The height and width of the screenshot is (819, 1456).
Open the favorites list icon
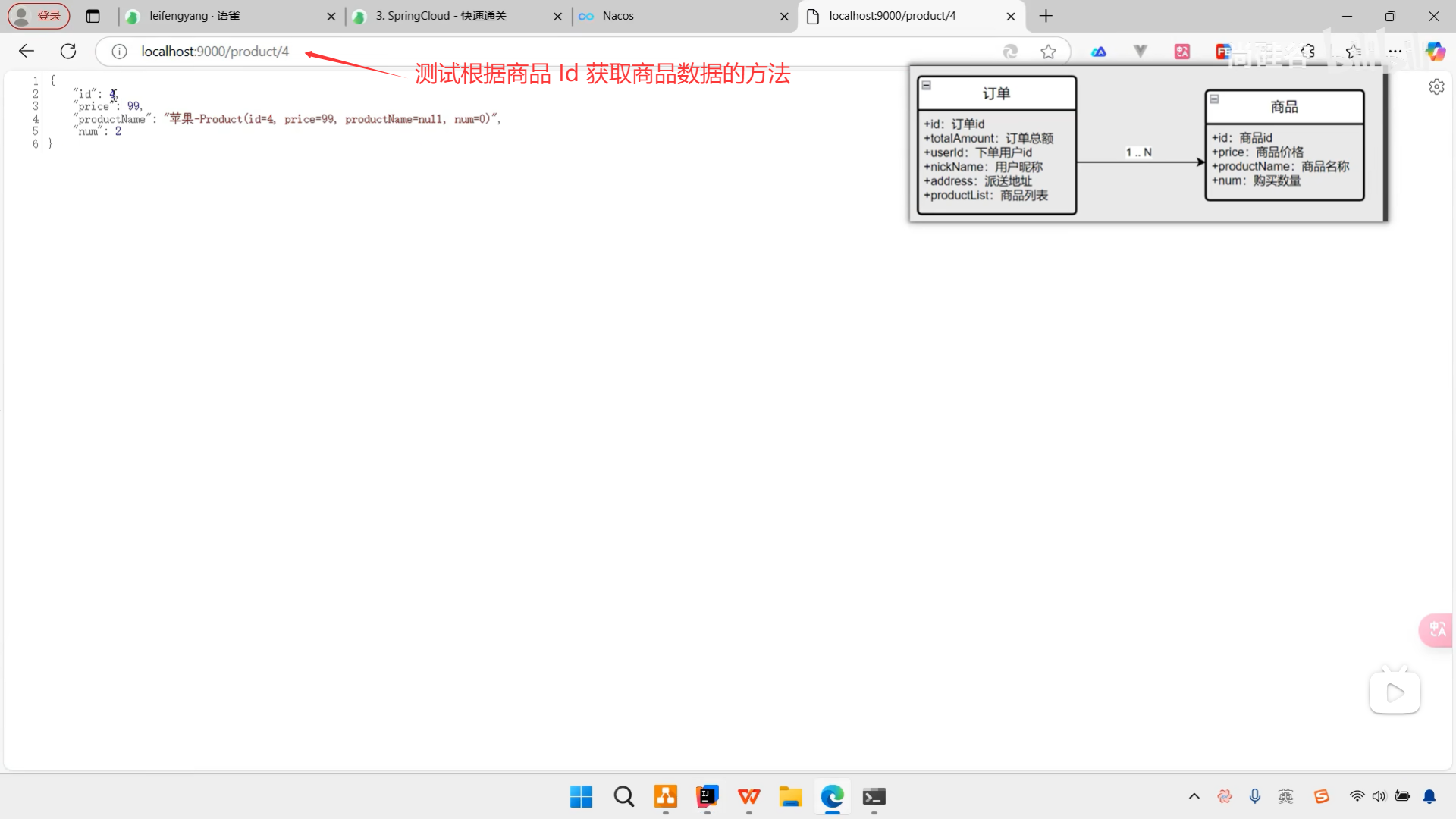pos(1354,51)
